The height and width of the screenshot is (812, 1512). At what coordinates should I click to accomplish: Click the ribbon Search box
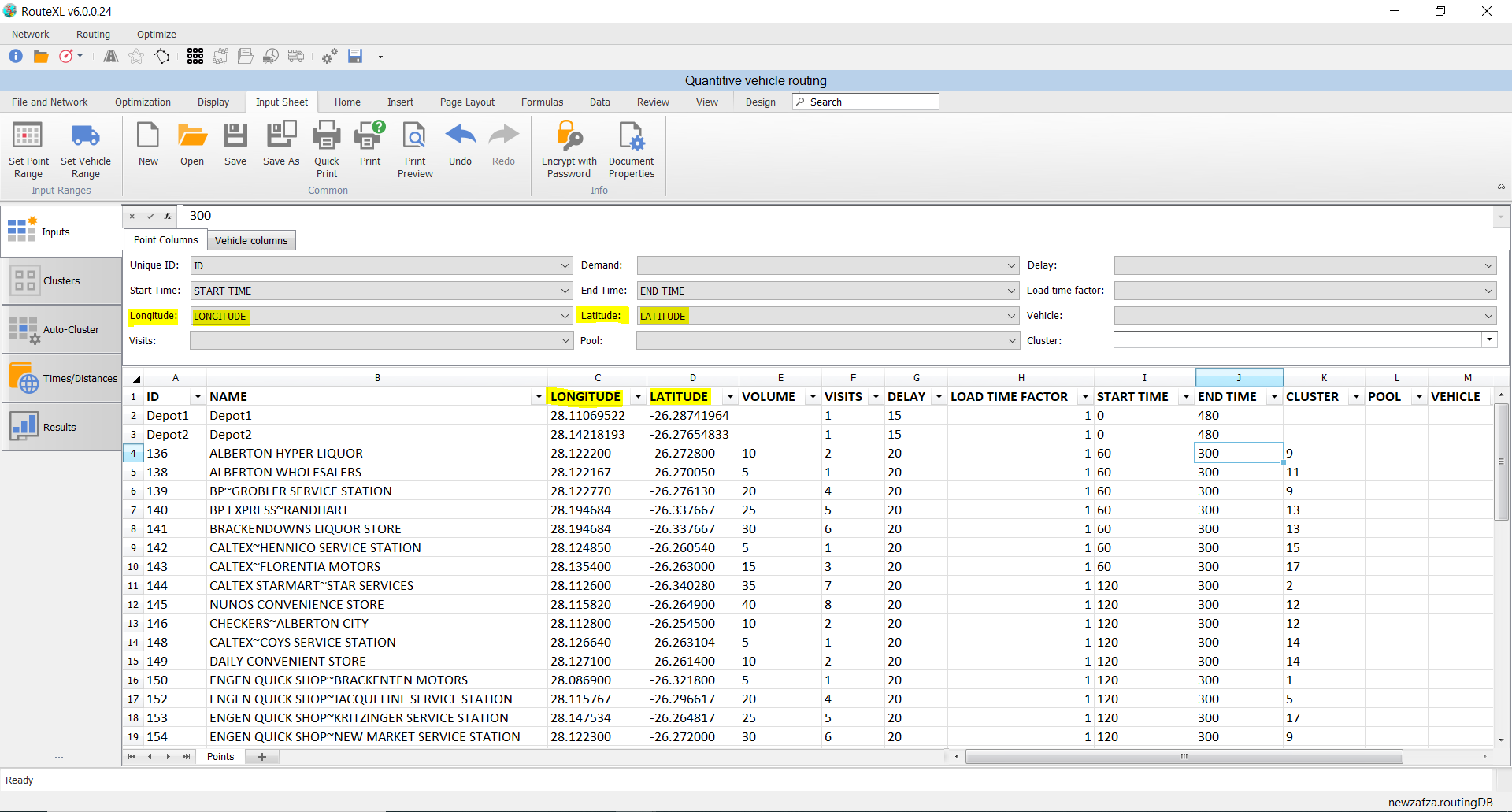[x=865, y=102]
